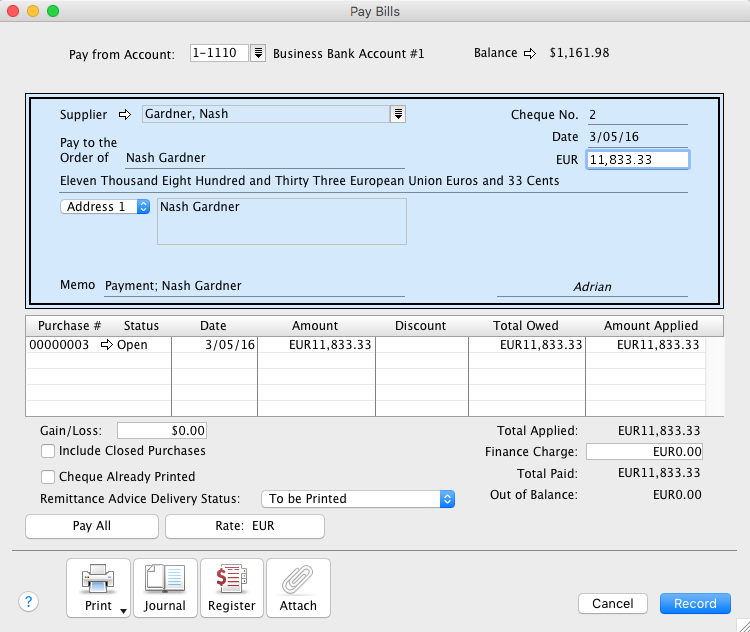Viewport: 750px width, 632px height.
Task: Click the Cancel button
Action: (x=612, y=603)
